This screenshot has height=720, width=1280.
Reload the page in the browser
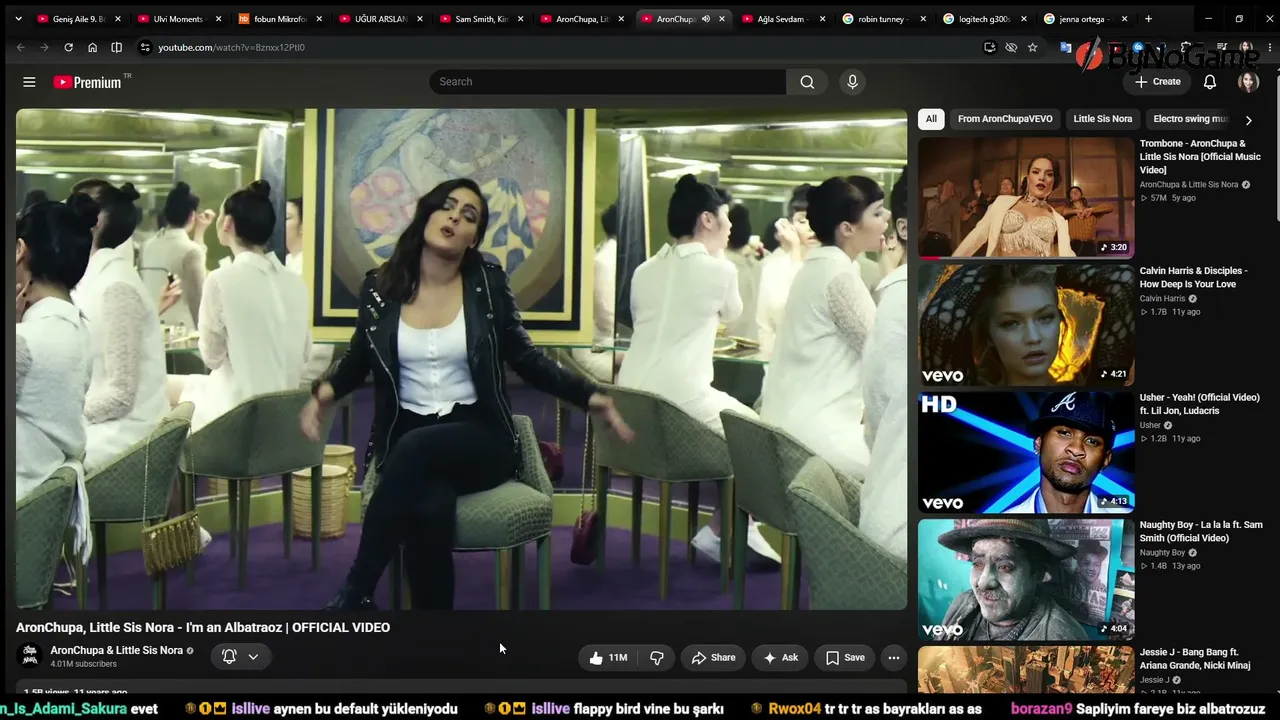(x=68, y=47)
